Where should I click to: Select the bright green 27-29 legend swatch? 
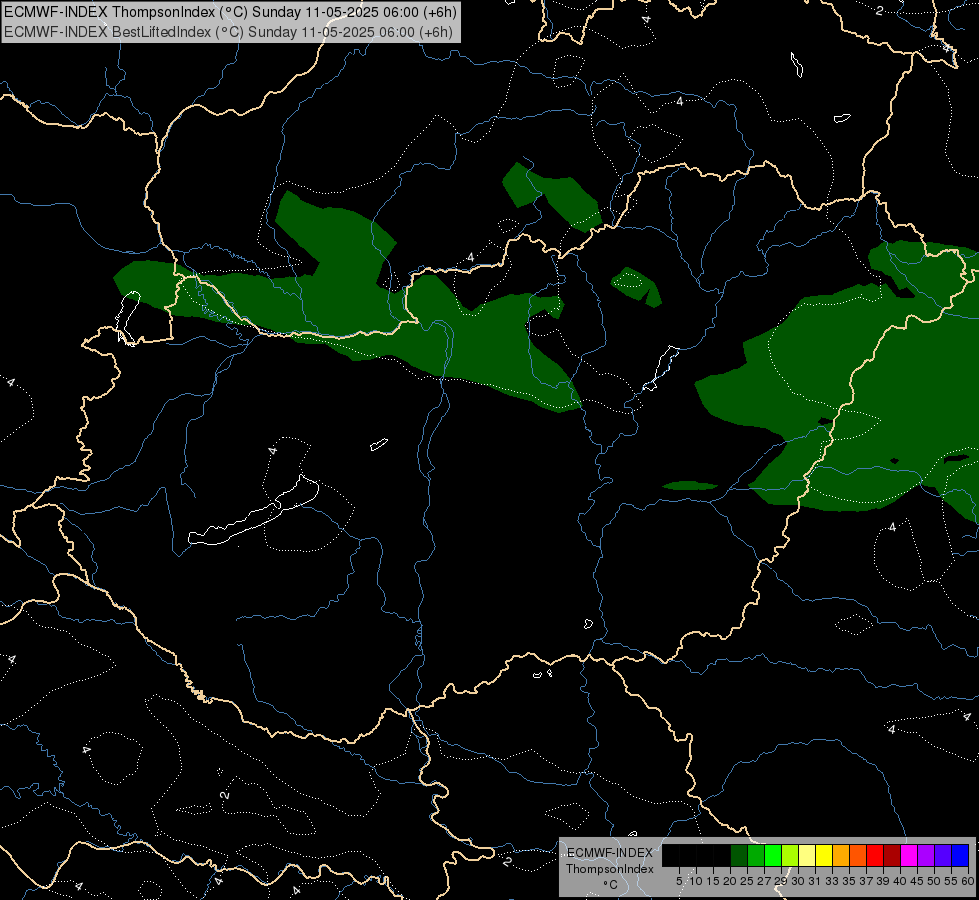[773, 855]
